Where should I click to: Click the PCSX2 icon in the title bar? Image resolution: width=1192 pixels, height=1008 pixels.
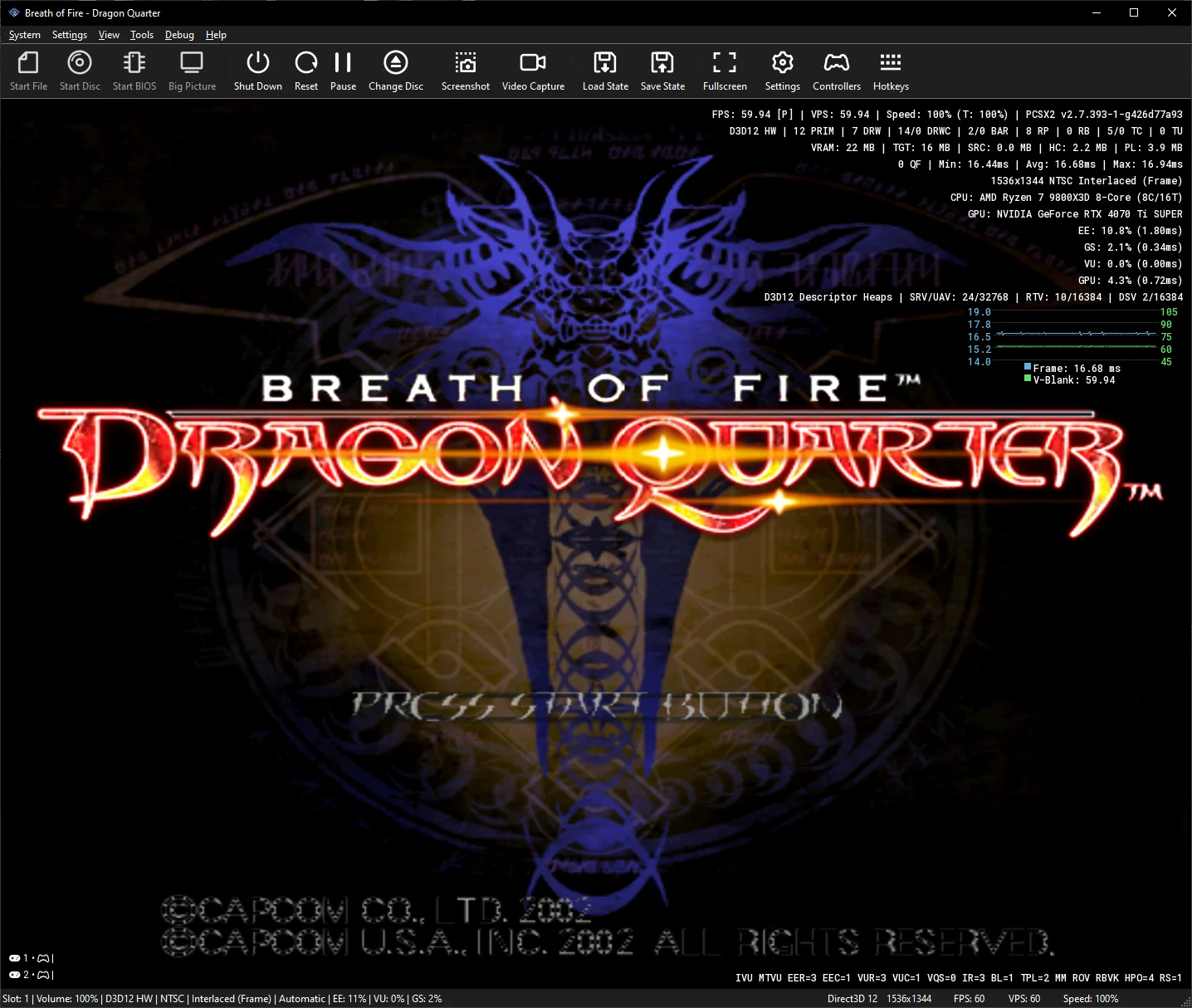point(13,12)
